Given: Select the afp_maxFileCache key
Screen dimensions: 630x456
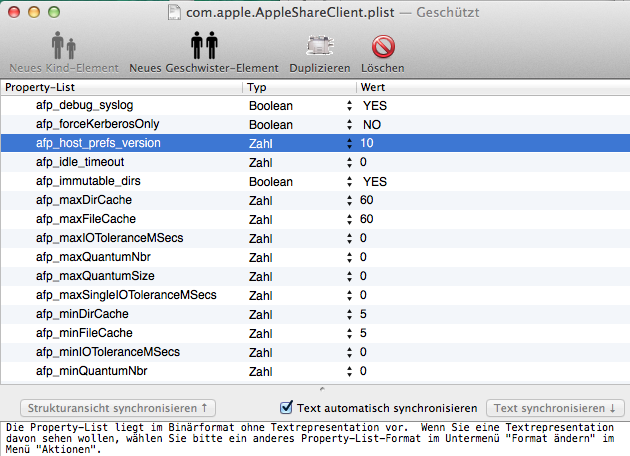Looking at the screenshot, I should point(86,219).
